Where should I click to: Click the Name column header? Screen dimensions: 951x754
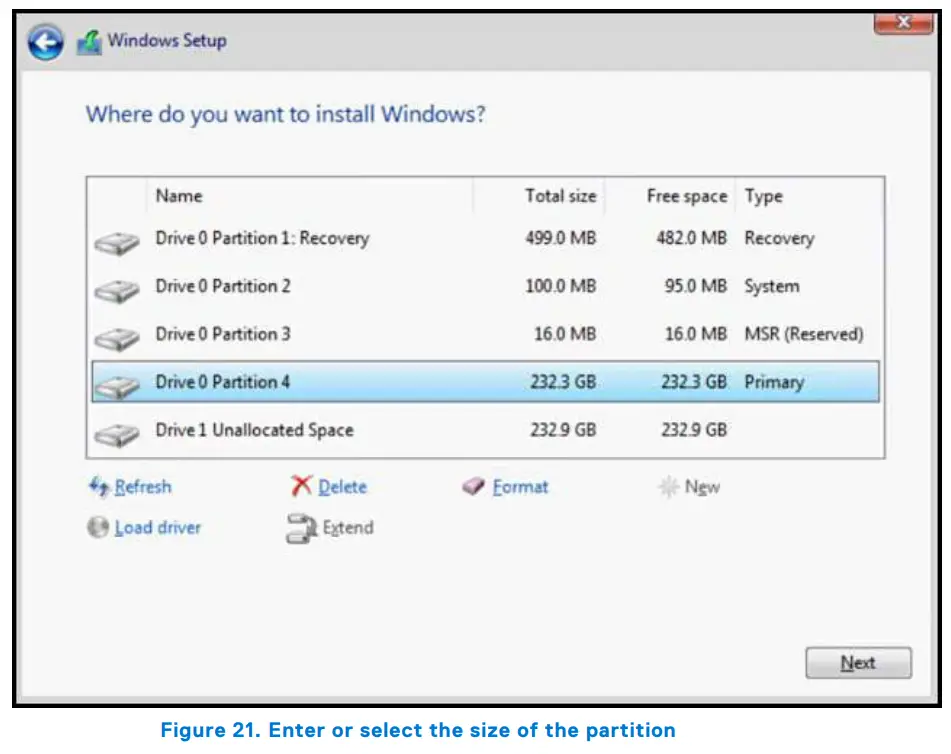[x=180, y=196]
